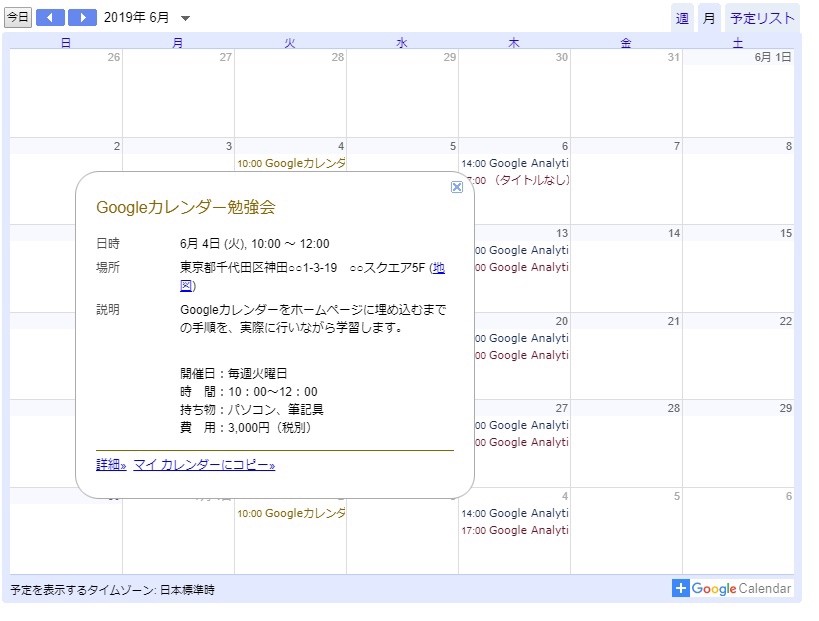Click the 6月 4日 (火), 10:00 ～ 12:00 text
The image size is (819, 621).
255,243
